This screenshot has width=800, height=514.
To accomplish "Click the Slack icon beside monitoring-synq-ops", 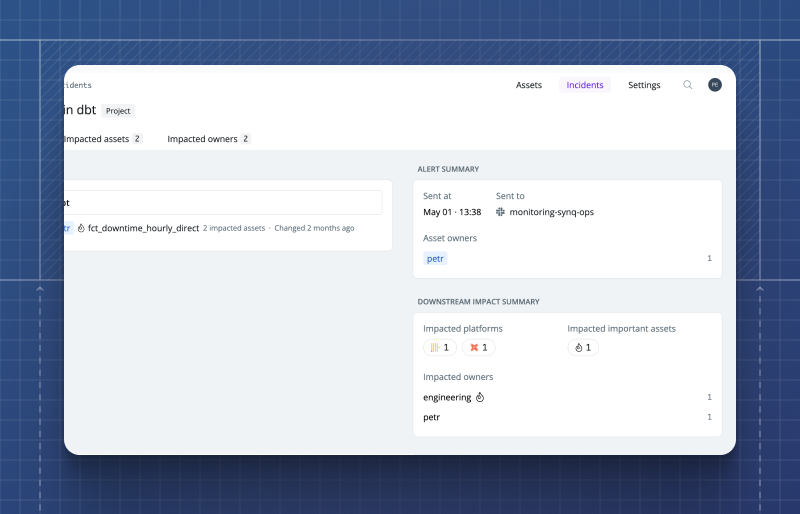I will [501, 212].
